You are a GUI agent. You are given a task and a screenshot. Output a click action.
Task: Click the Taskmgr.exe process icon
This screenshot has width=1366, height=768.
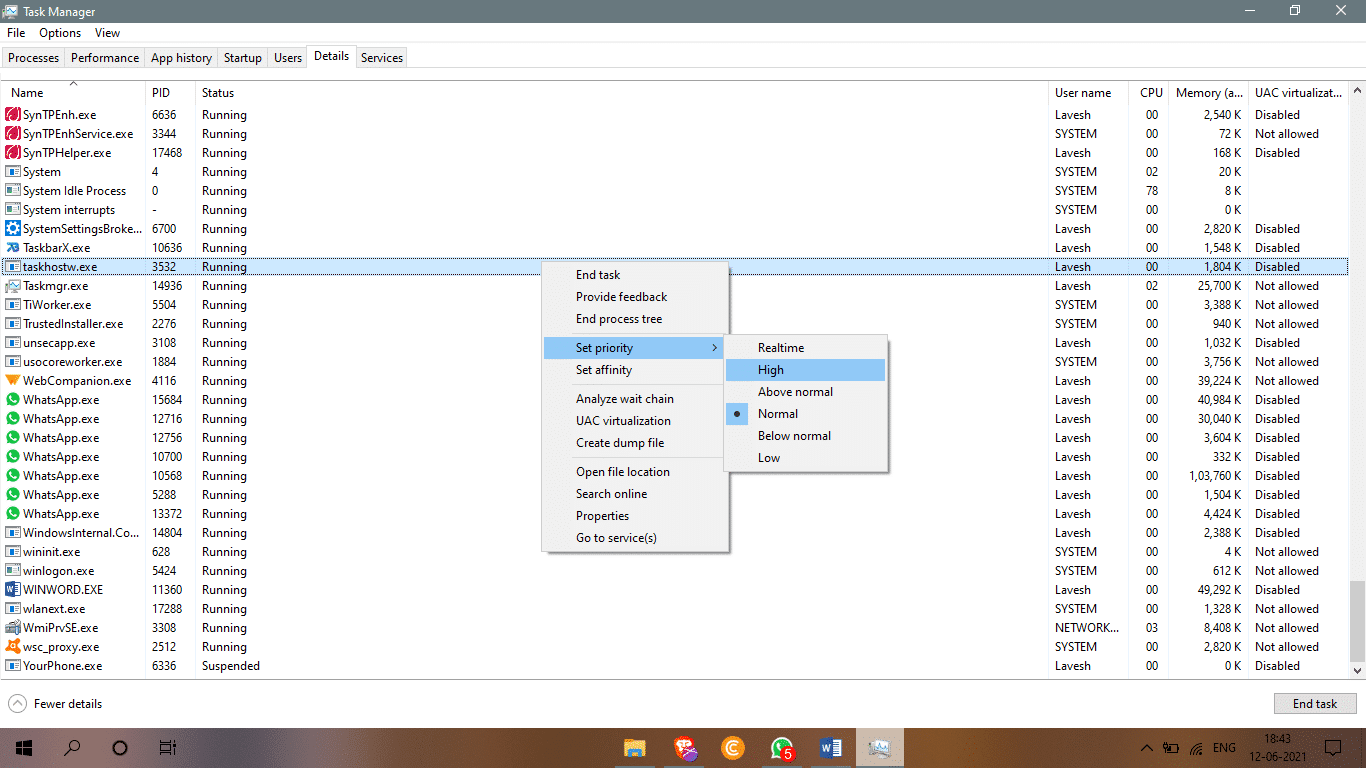13,286
